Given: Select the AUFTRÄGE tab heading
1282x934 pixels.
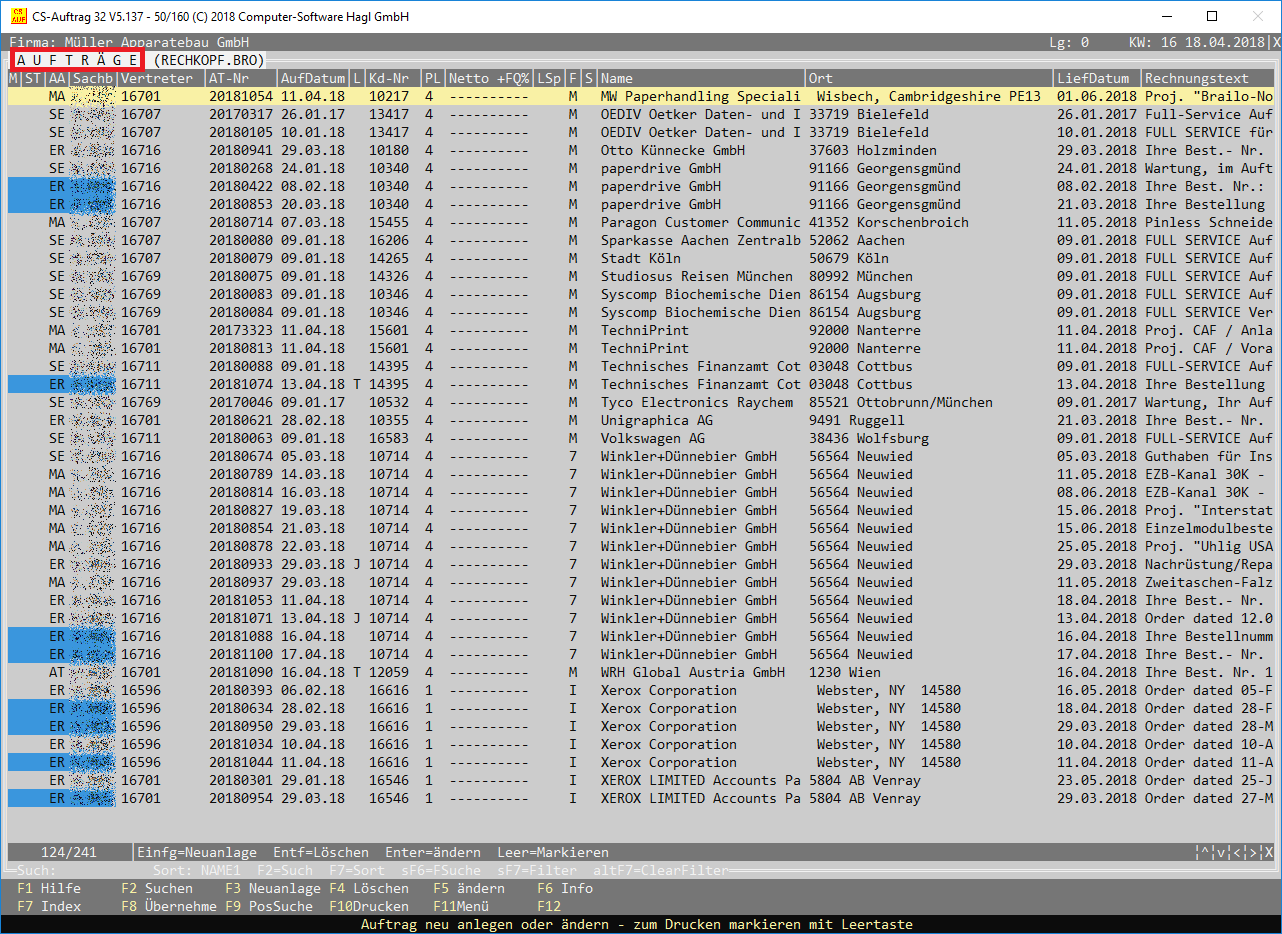Looking at the screenshot, I should click(x=77, y=60).
